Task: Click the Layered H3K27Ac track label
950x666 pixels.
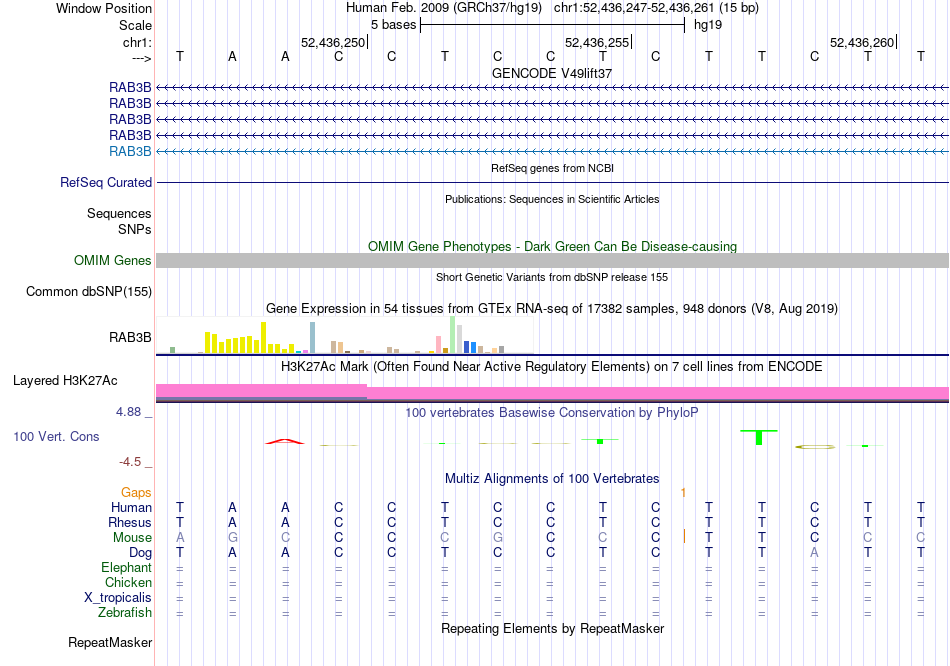Action: pos(65,381)
